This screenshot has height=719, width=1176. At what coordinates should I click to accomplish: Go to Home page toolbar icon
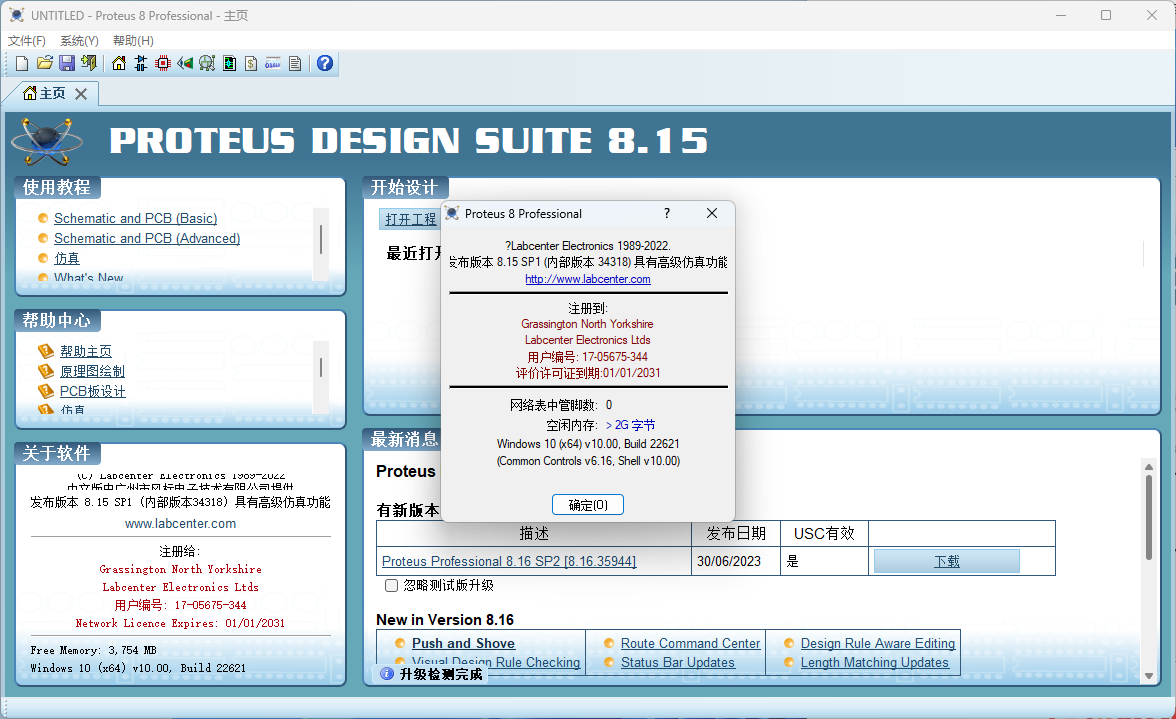118,64
